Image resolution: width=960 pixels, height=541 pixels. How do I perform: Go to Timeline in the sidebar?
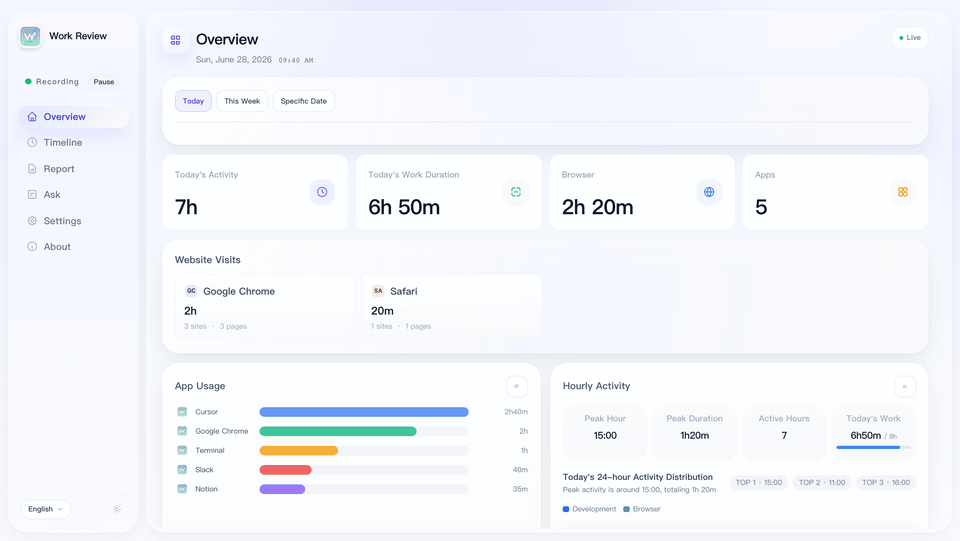pos(73,142)
